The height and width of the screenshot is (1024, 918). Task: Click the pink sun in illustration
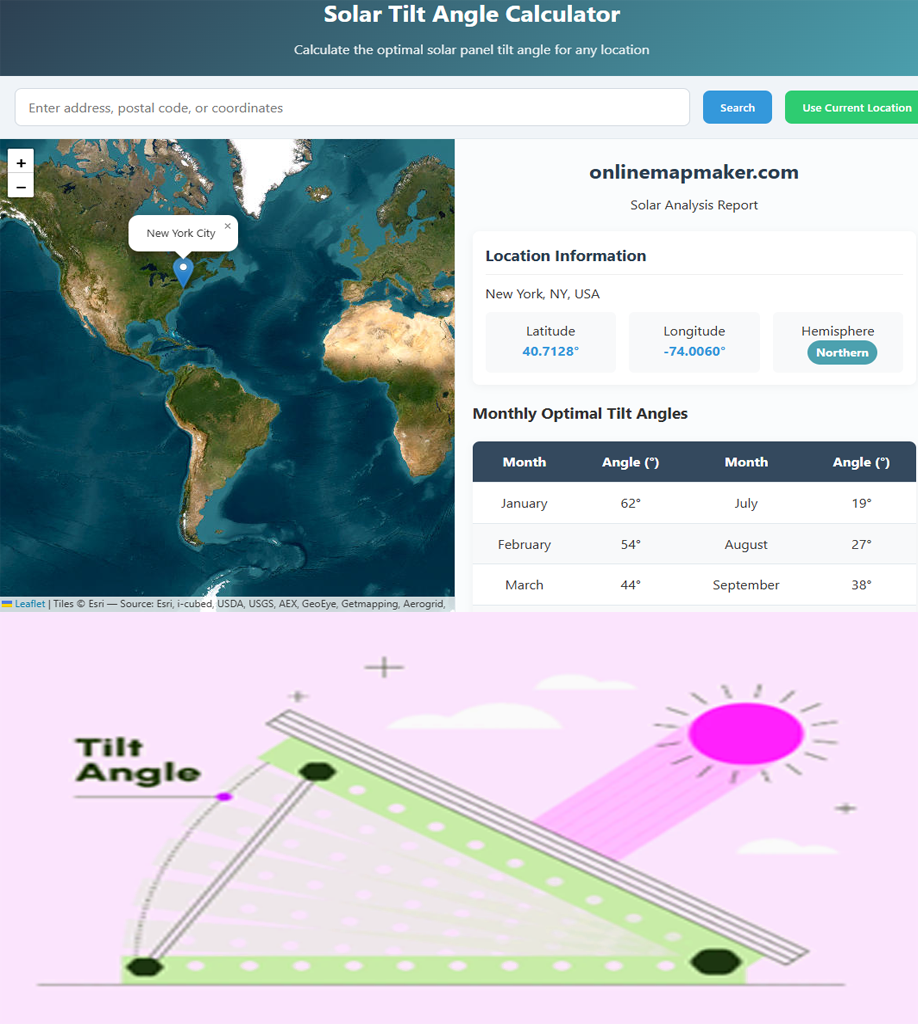click(746, 733)
